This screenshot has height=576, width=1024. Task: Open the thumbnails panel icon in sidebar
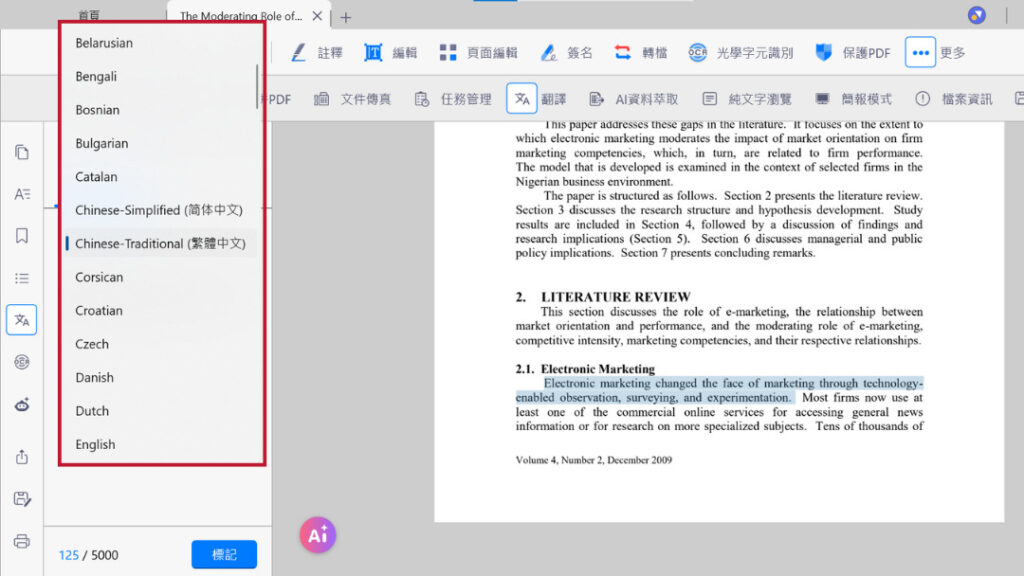click(21, 152)
